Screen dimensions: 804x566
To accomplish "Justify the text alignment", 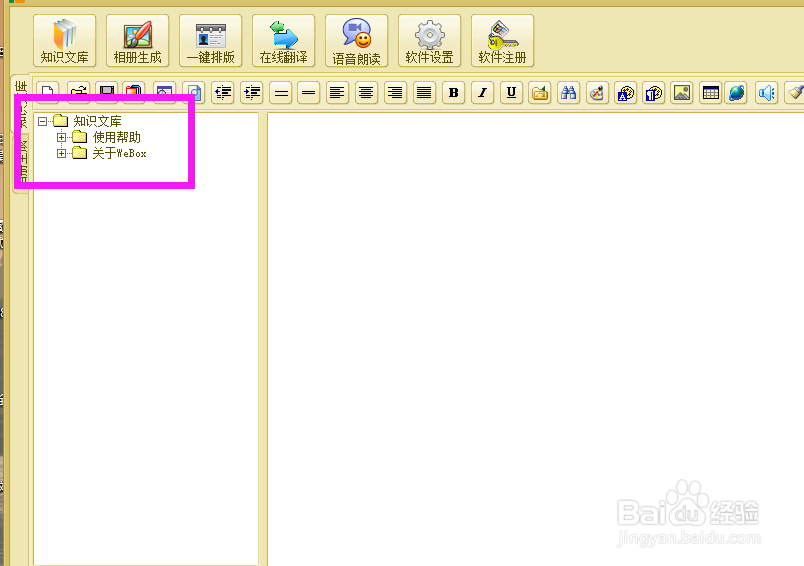I will [x=424, y=93].
